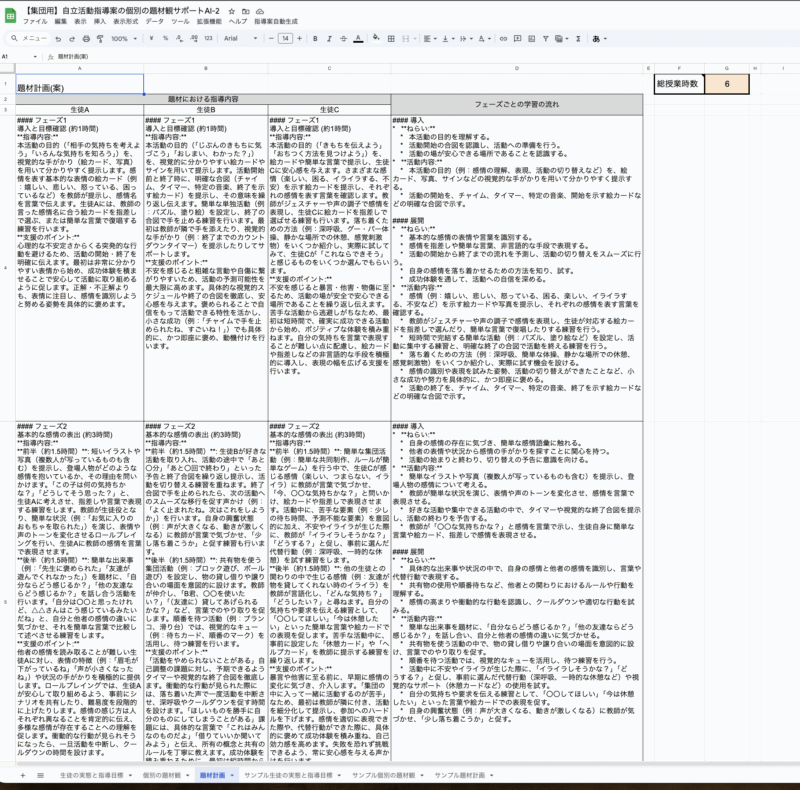Screen dimensions: 800x790
Task: Toggle strikethrough formatting
Action: (x=343, y=38)
